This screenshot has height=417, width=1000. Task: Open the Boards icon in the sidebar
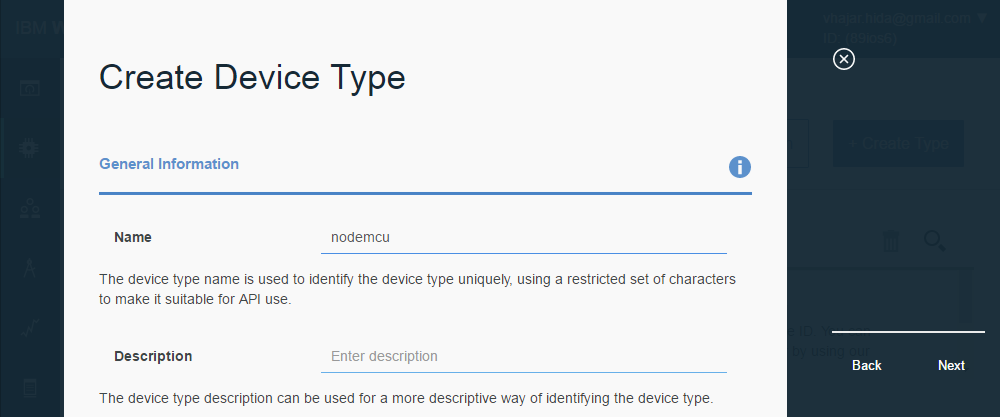pyautogui.click(x=29, y=88)
